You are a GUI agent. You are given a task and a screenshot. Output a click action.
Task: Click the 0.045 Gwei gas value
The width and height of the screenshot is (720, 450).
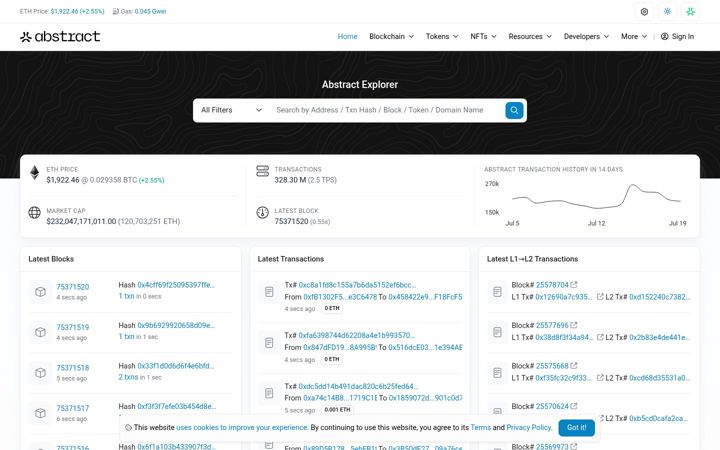coord(150,11)
